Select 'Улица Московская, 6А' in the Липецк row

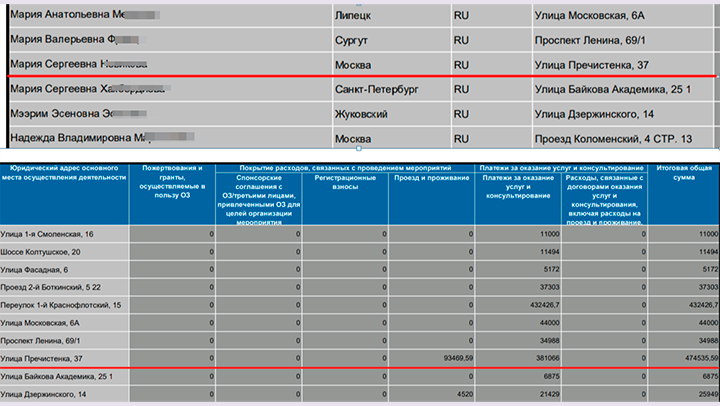pyautogui.click(x=590, y=16)
